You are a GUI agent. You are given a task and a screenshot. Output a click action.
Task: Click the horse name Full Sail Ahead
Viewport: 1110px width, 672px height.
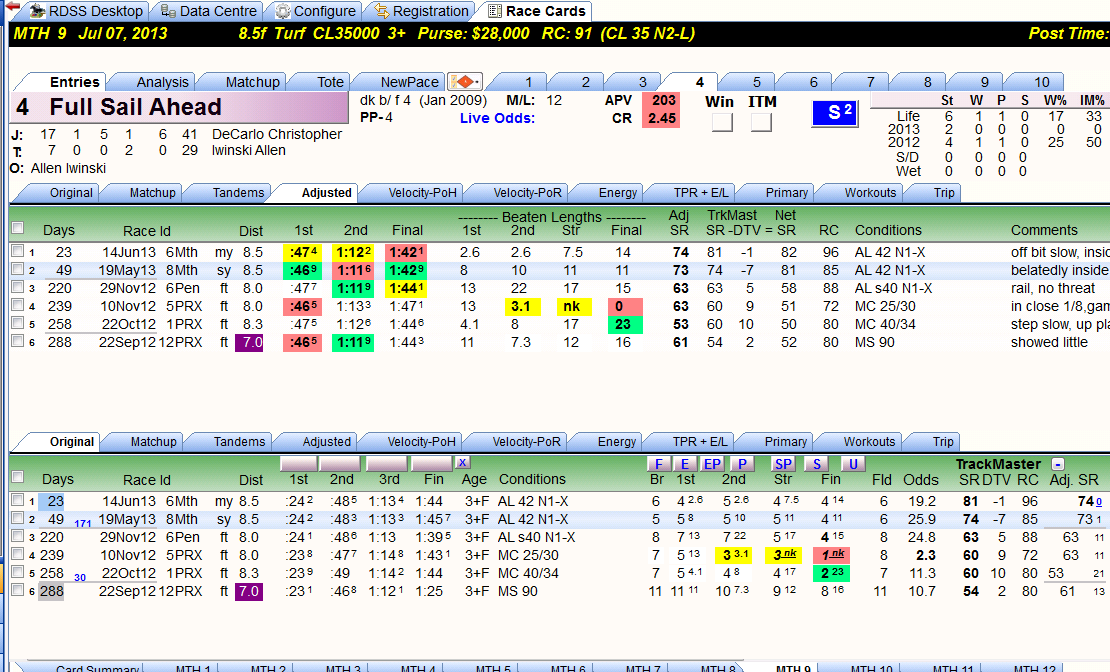[x=136, y=107]
